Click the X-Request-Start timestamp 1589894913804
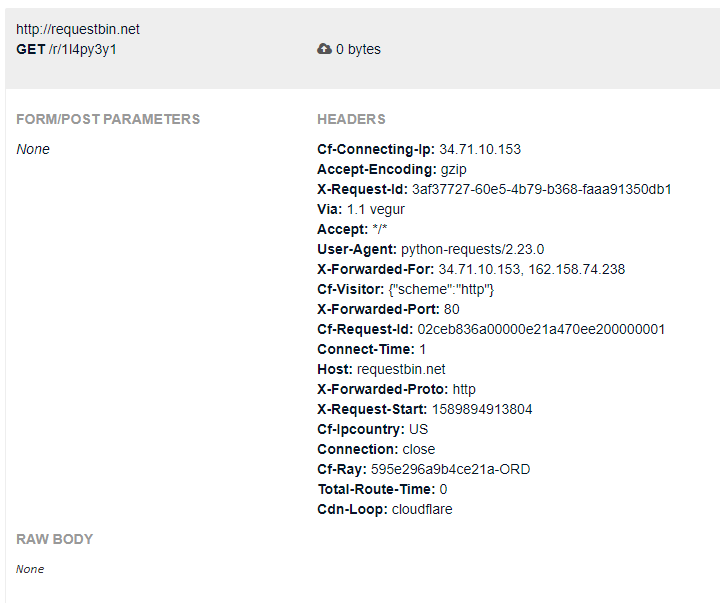Screen dimensions: 720x603 click(482, 409)
